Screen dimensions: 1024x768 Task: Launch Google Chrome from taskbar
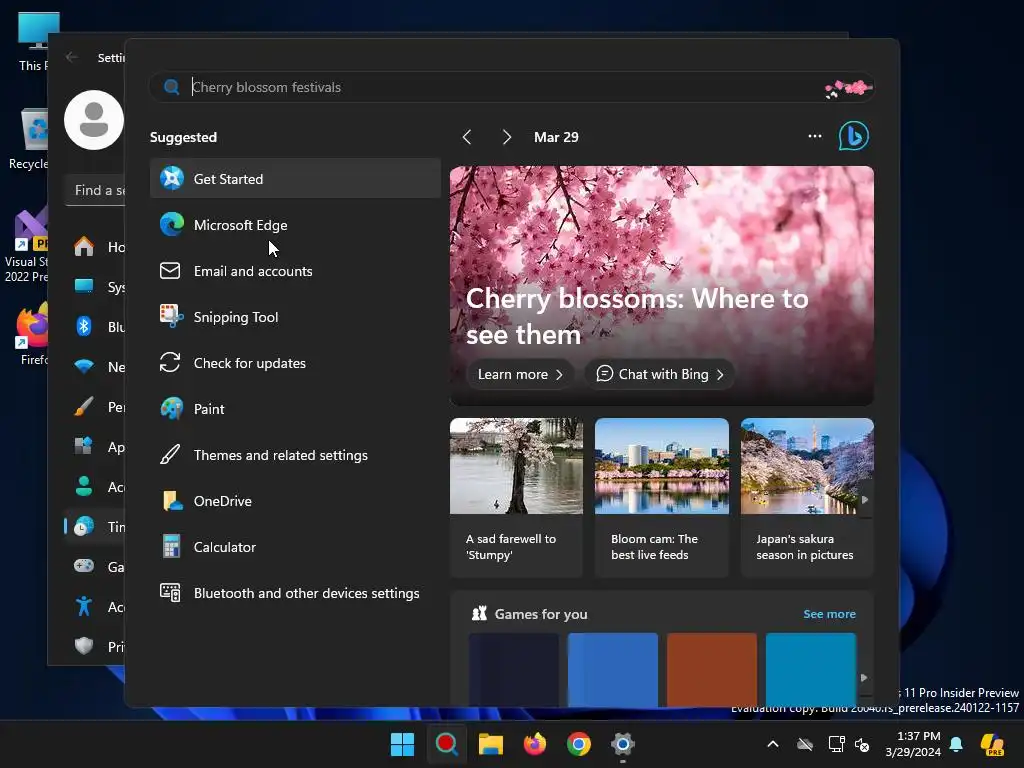point(579,744)
